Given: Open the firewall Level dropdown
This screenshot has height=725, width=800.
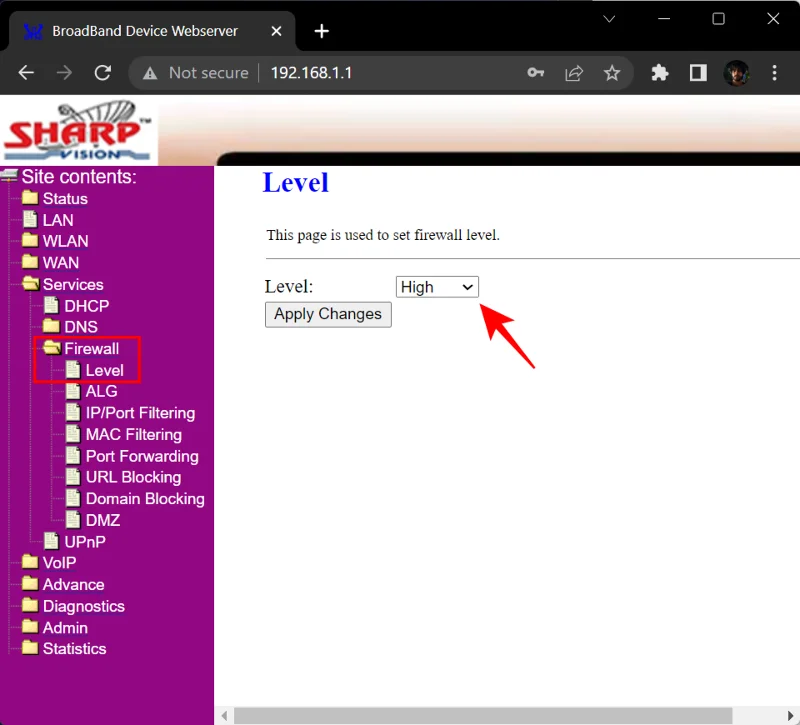Looking at the screenshot, I should pyautogui.click(x=437, y=287).
